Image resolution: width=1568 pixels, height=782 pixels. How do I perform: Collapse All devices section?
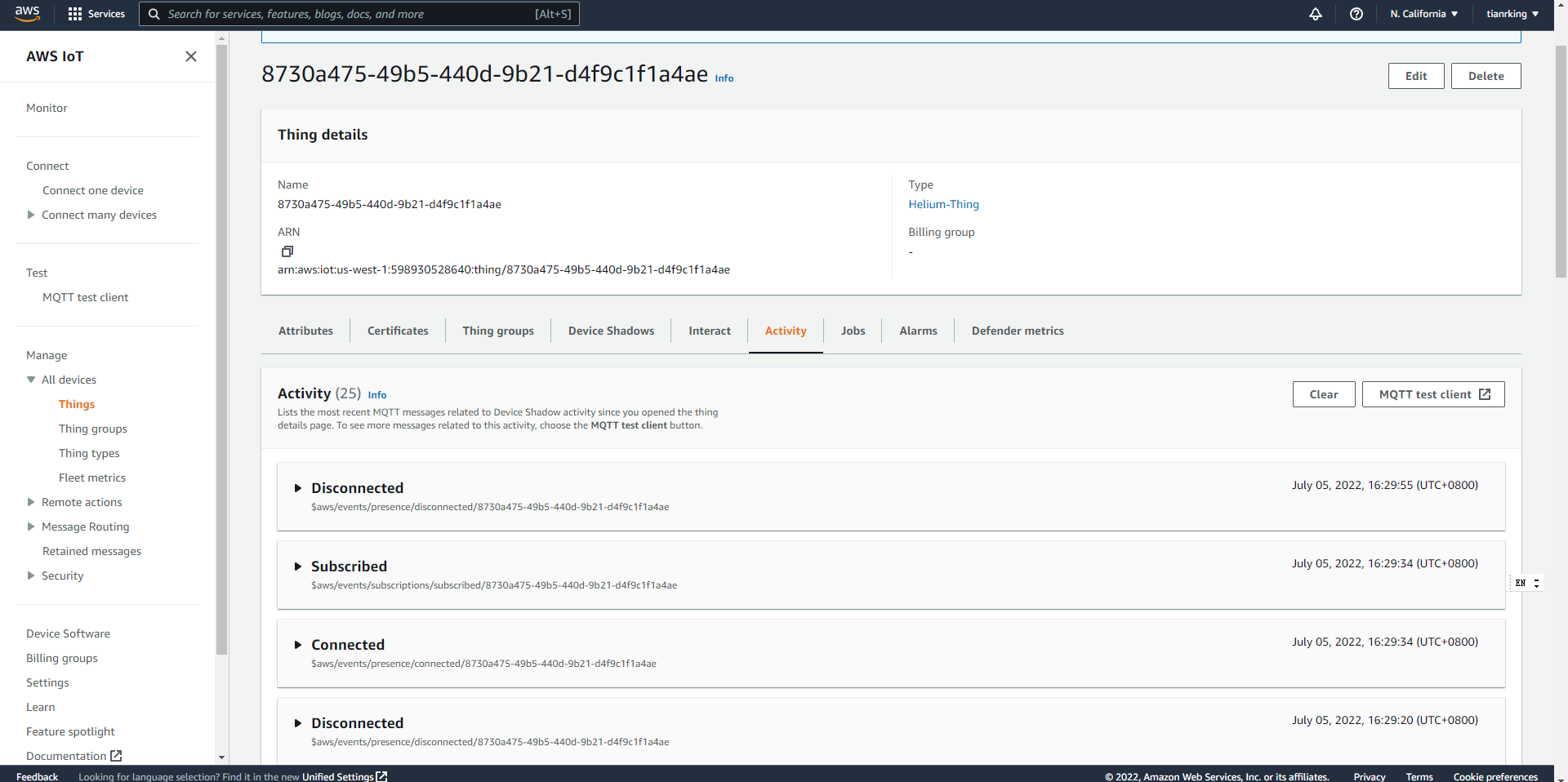click(x=31, y=380)
